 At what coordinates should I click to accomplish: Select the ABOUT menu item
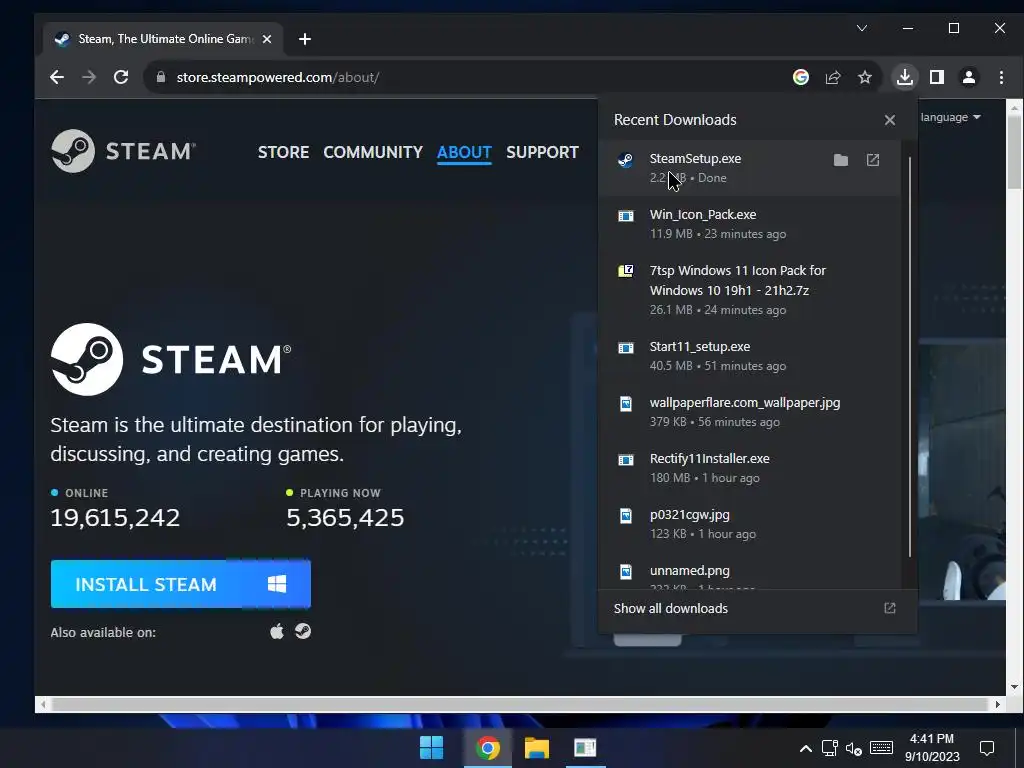click(x=464, y=152)
